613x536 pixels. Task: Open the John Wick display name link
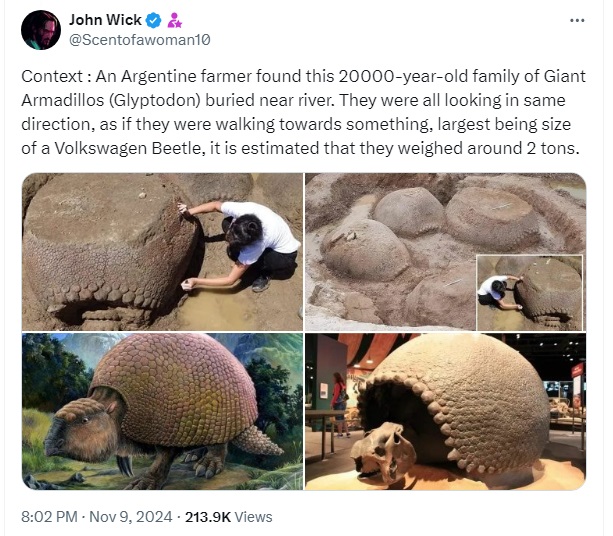[x=105, y=20]
